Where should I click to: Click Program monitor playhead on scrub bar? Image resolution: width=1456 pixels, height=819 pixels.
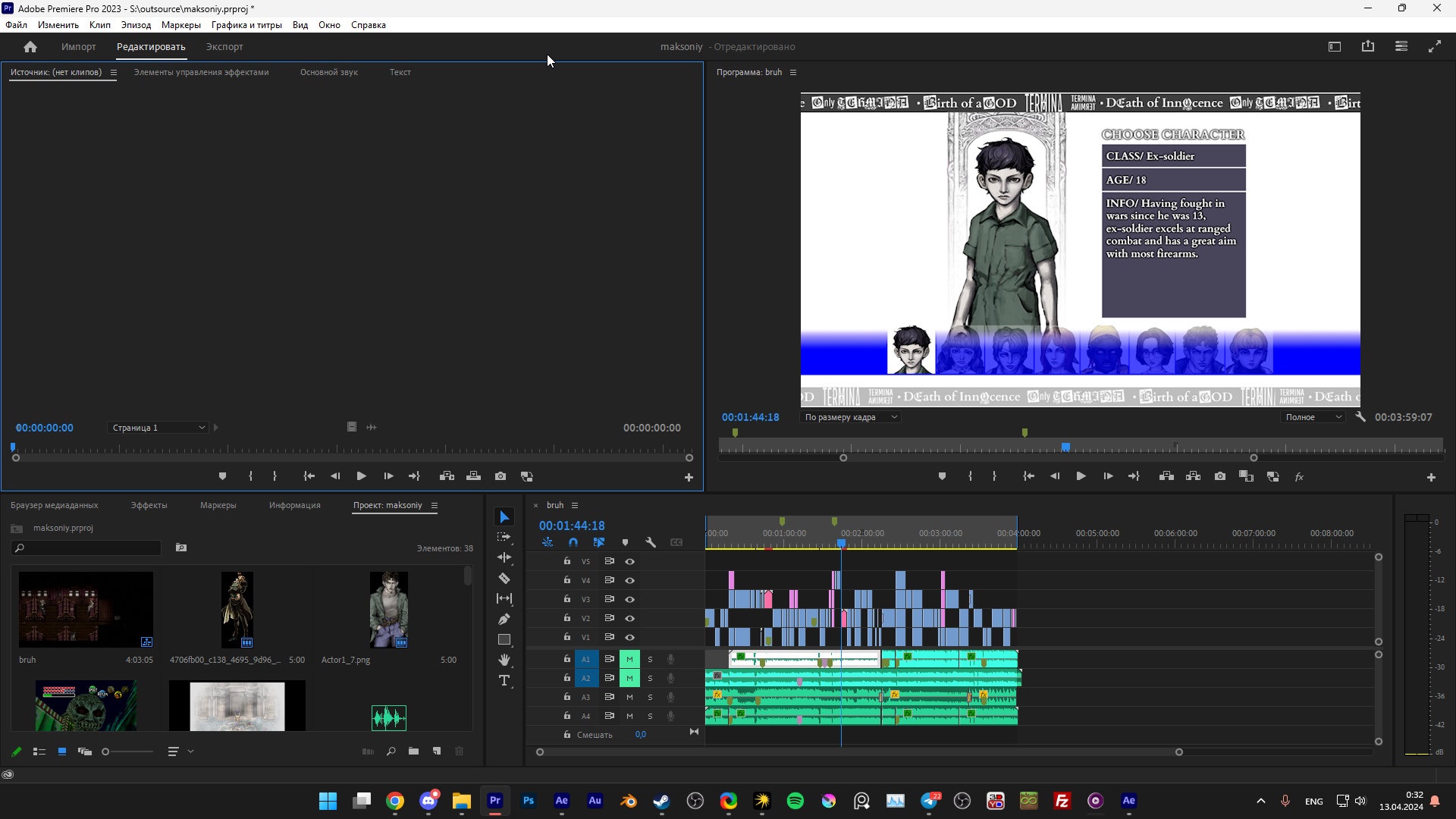coord(1065,447)
